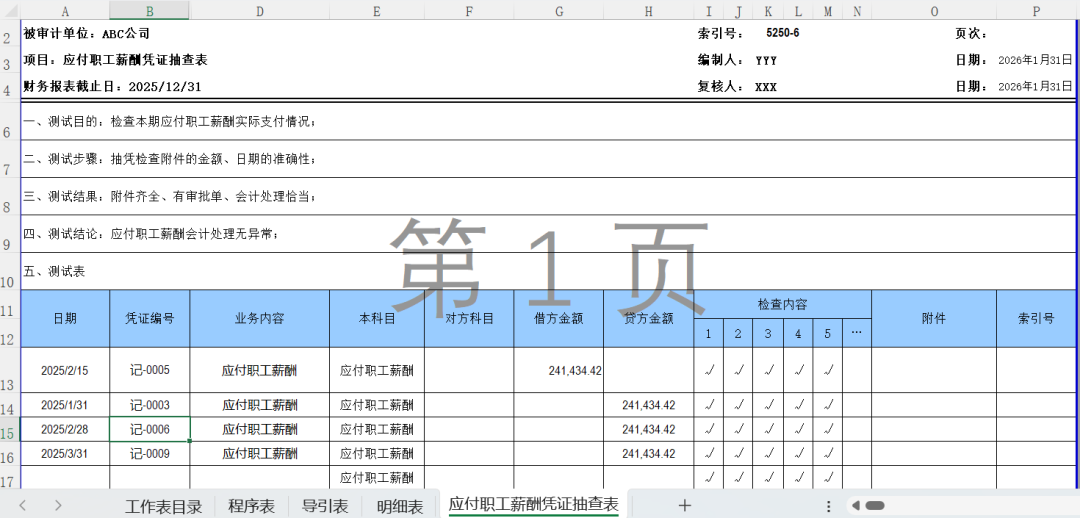The width and height of the screenshot is (1080, 518).
Task: Click cell 财务报表截止日：2025/12/31
Action: pyautogui.click(x=112, y=87)
